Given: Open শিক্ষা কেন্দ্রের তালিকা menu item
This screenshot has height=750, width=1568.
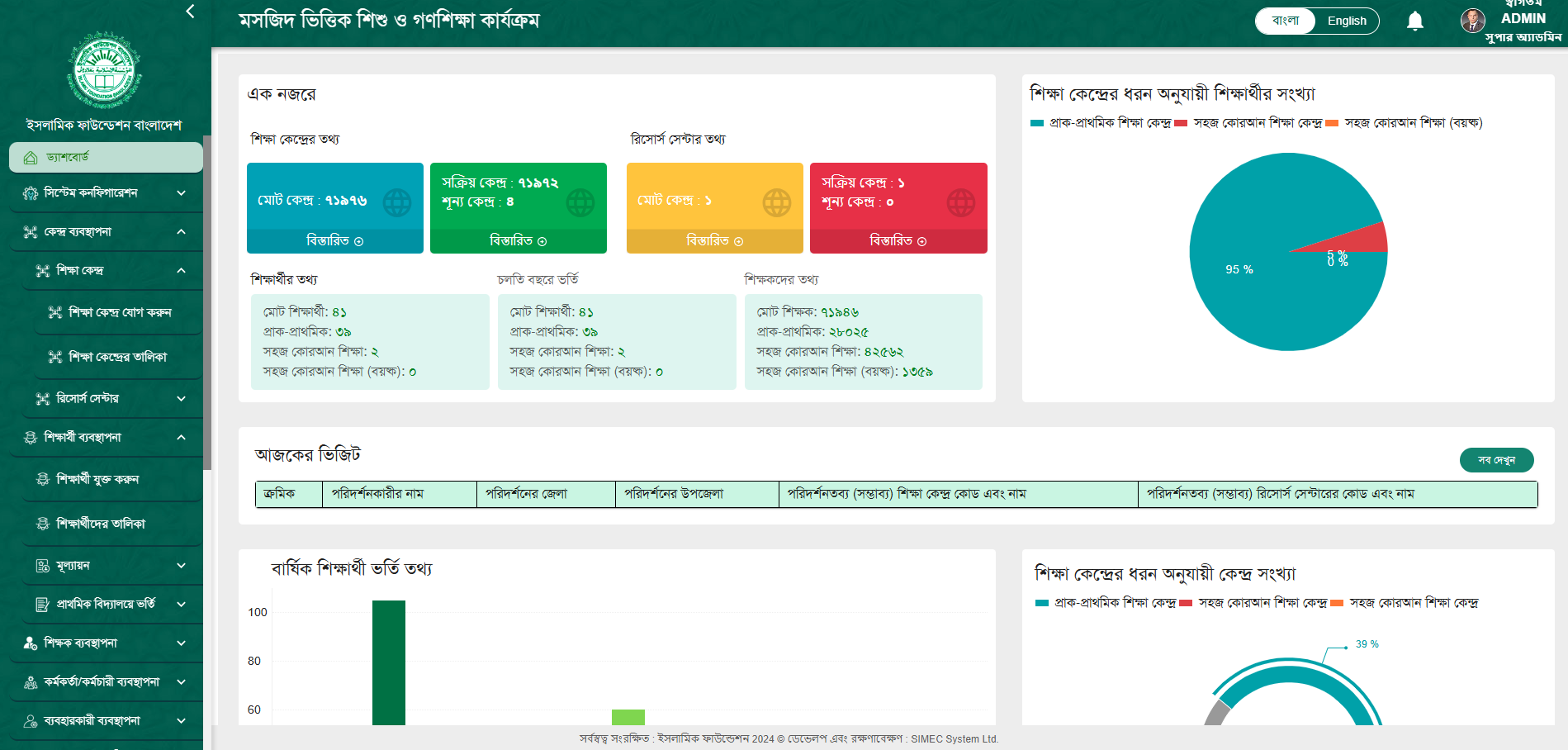Looking at the screenshot, I should [x=118, y=357].
